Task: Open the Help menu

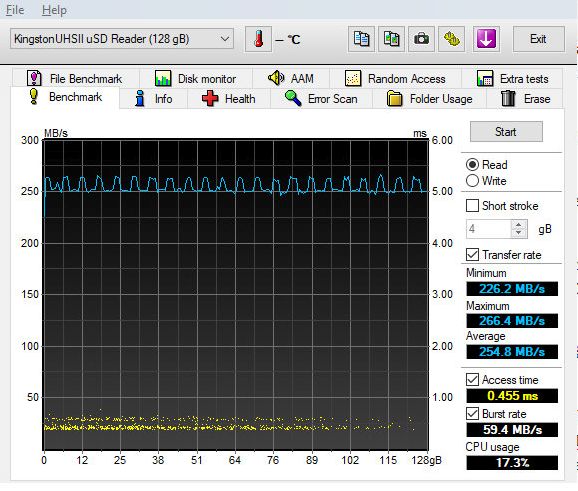Action: point(54,10)
